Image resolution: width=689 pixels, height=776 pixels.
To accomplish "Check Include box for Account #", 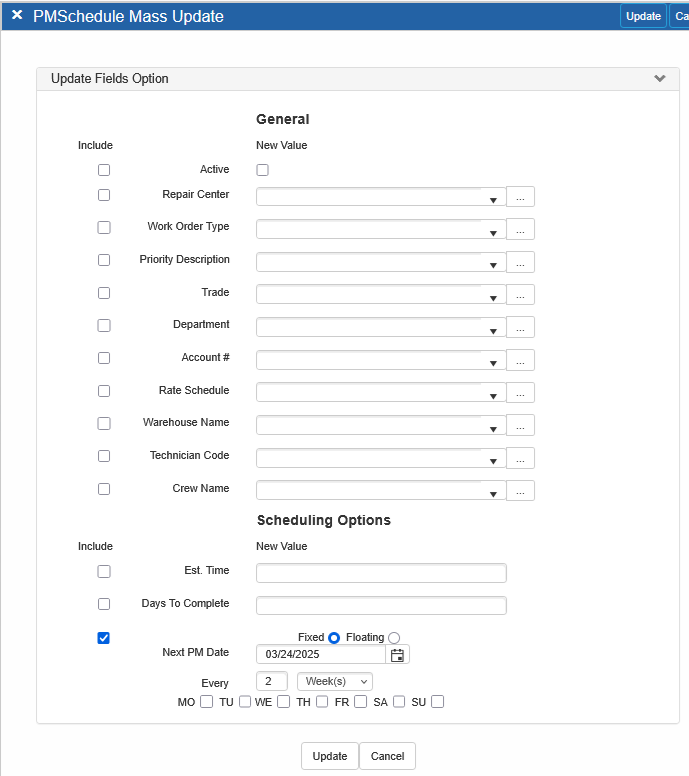I will coord(104,358).
